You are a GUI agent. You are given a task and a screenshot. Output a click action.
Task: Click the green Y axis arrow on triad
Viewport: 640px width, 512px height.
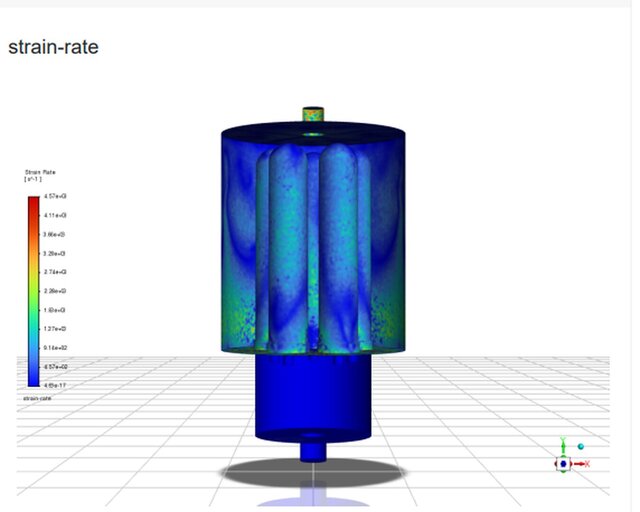(x=563, y=445)
